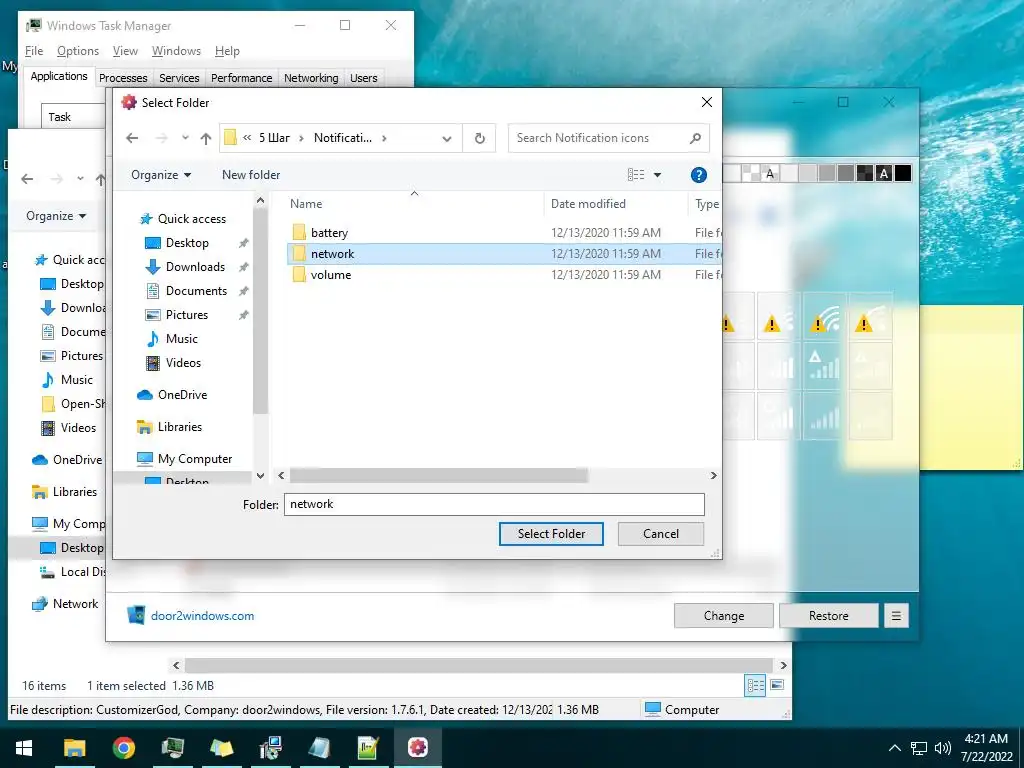Image resolution: width=1024 pixels, height=768 pixels.
Task: Switch to Networking tab in Task Manager
Action: click(311, 78)
